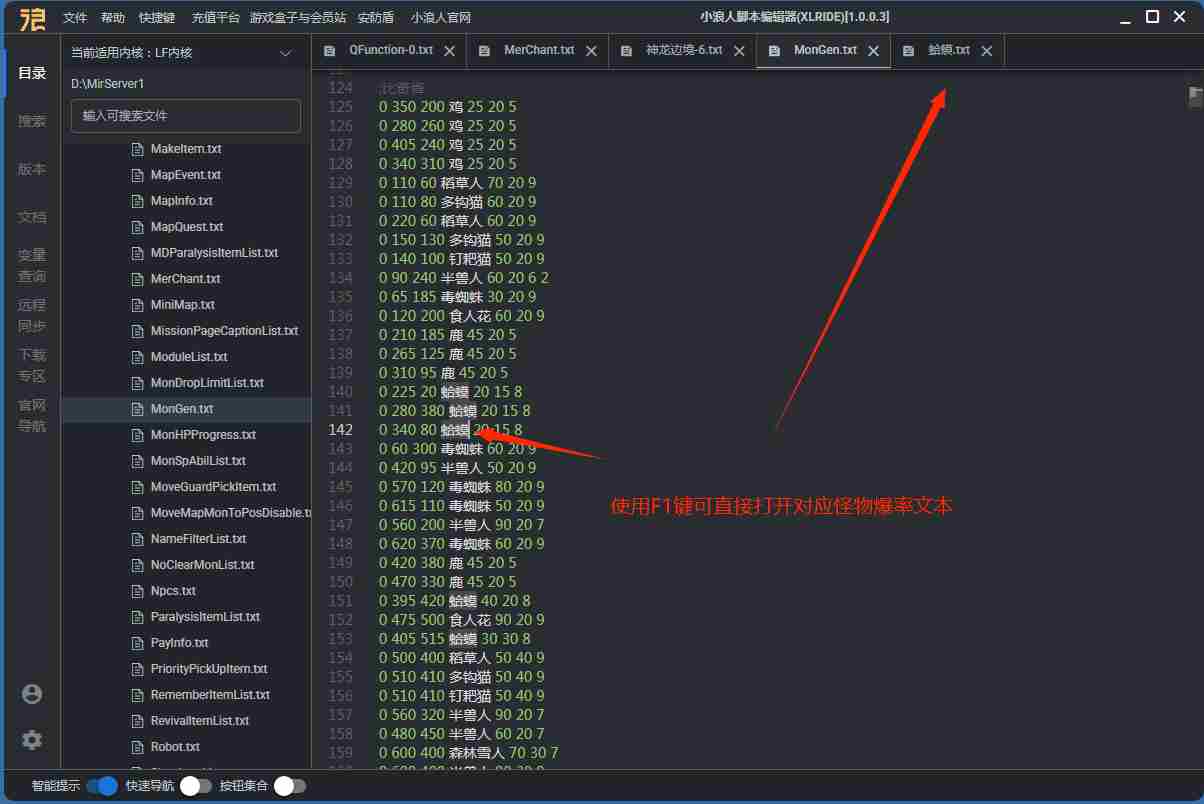Click the minimap thumbnail at editor top right
The width and height of the screenshot is (1204, 804).
[1195, 96]
